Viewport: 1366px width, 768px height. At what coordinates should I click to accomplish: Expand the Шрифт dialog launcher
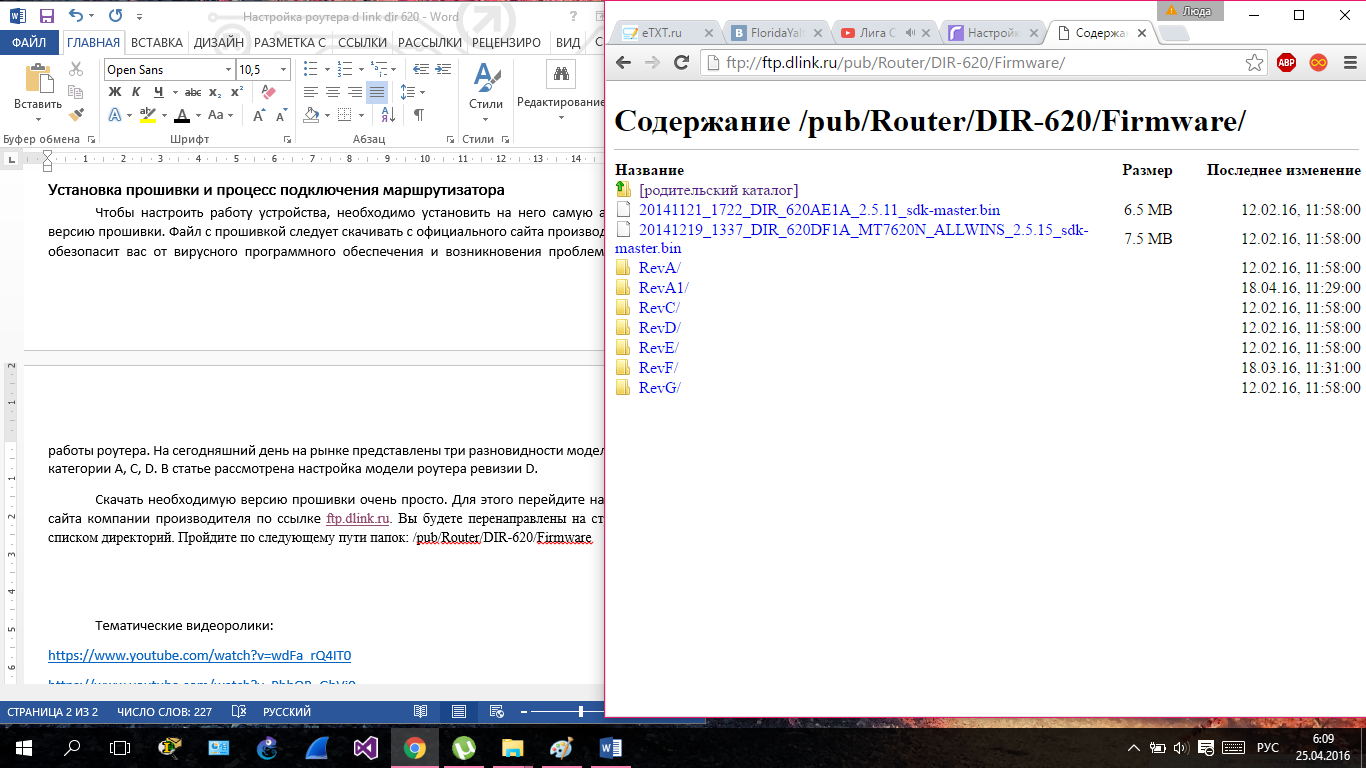[288, 139]
